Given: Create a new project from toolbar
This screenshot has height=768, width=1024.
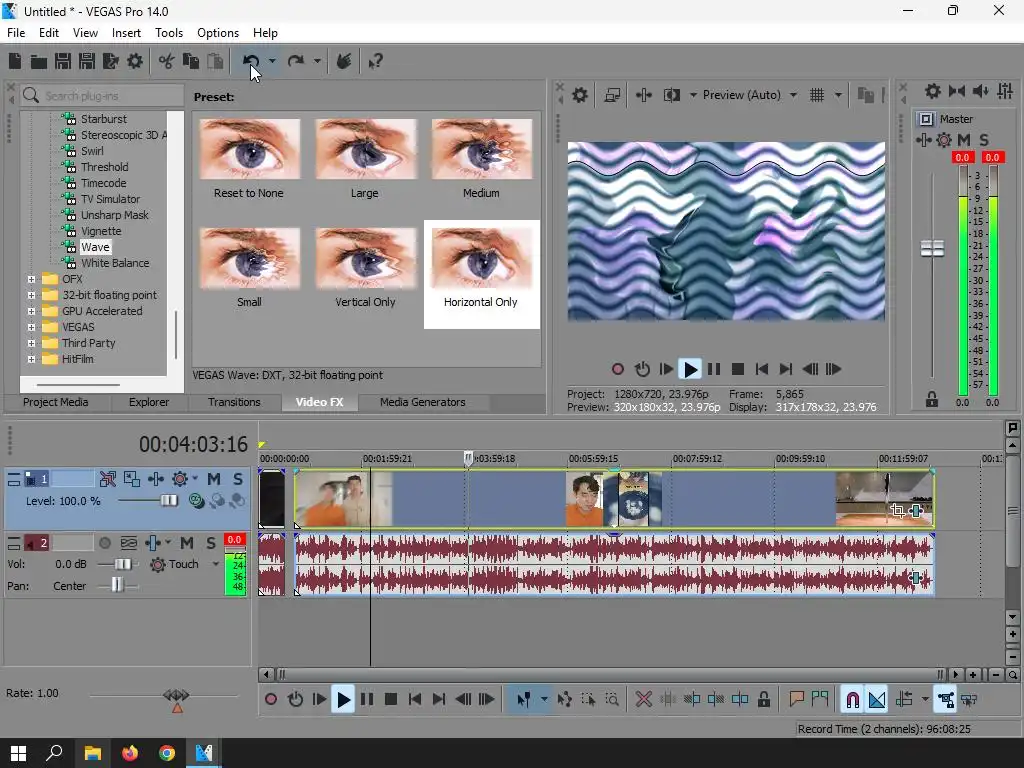Looking at the screenshot, I should coord(15,61).
